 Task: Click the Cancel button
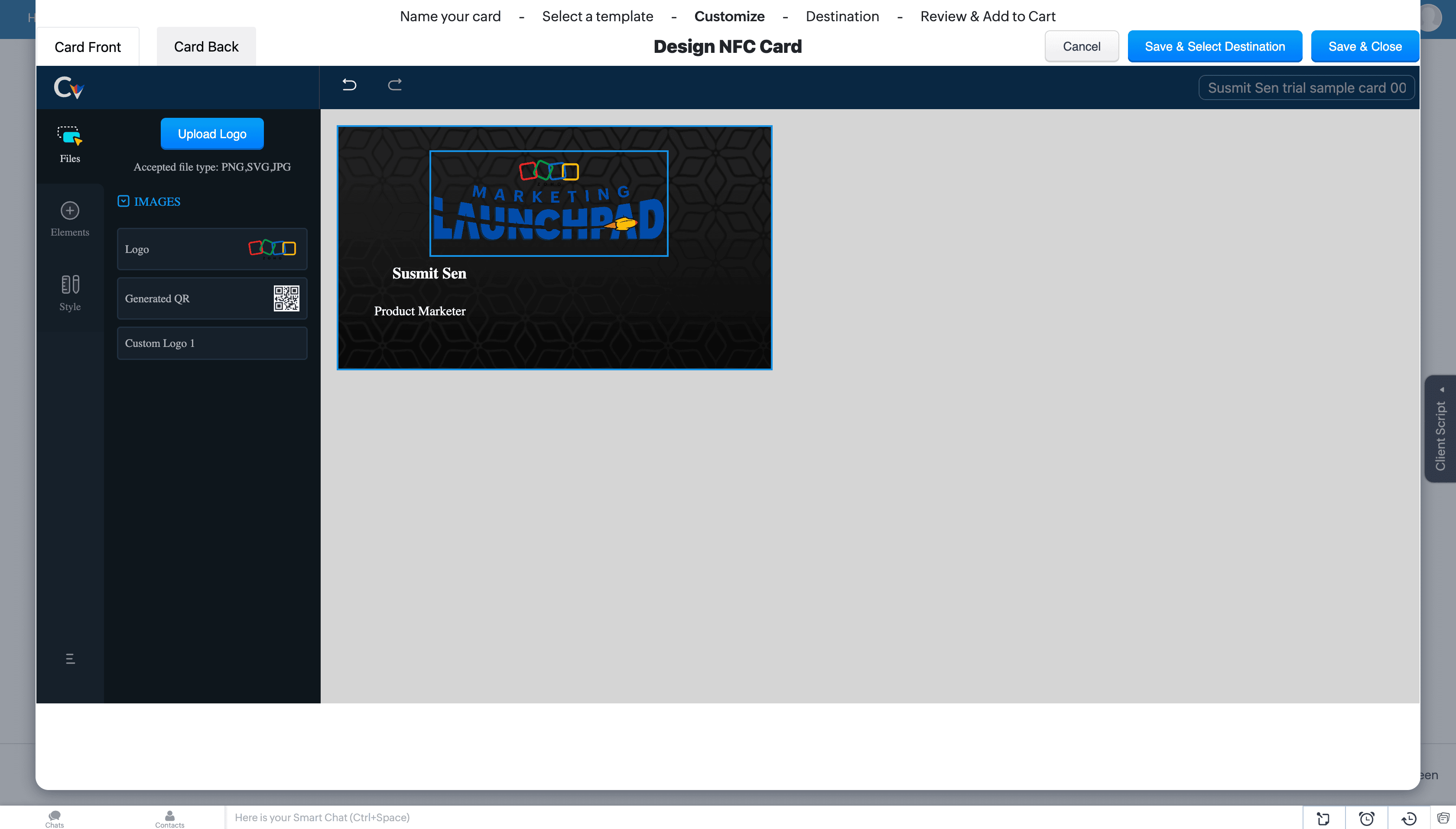1081,47
